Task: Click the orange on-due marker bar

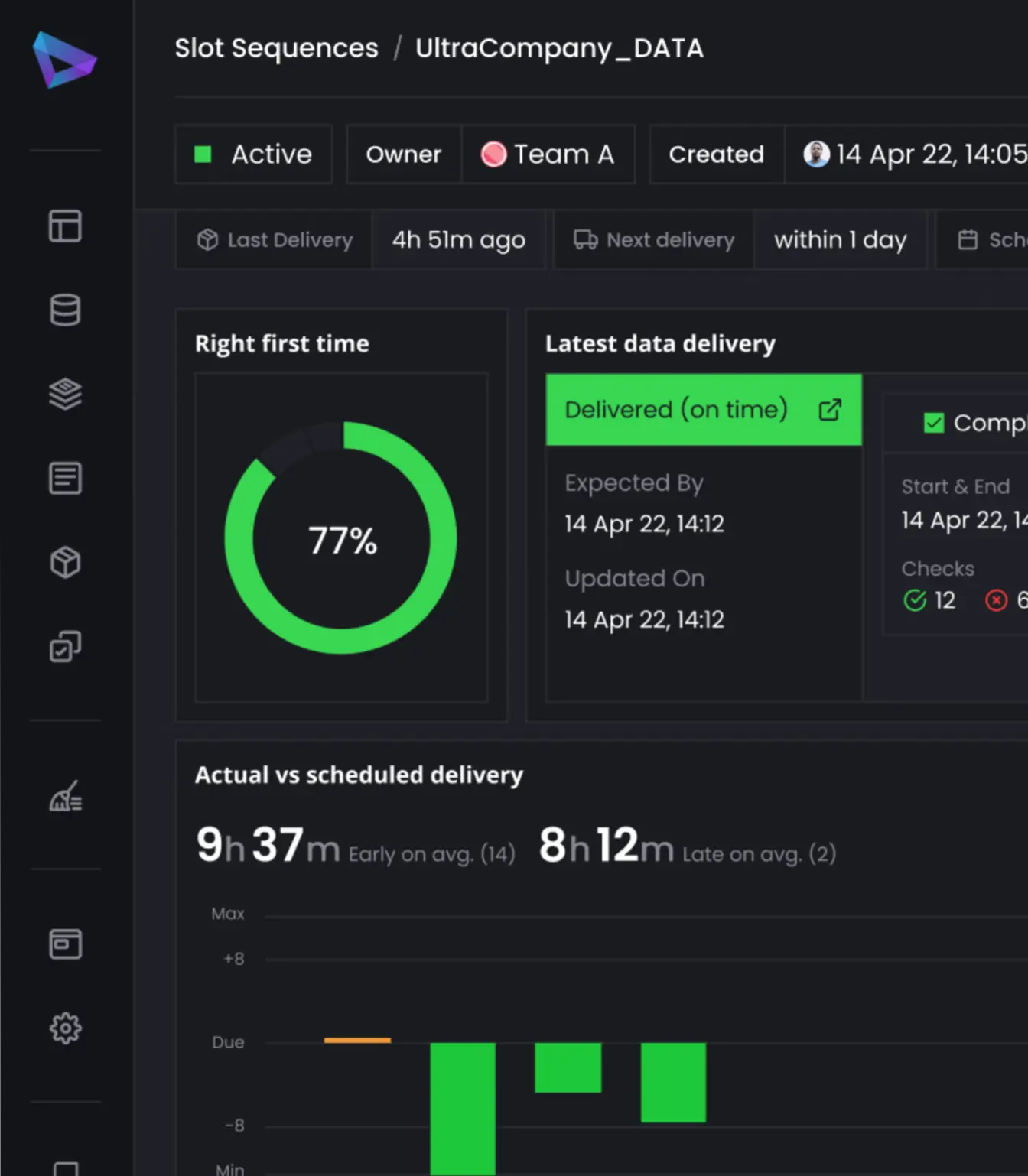Action: coord(357,1040)
